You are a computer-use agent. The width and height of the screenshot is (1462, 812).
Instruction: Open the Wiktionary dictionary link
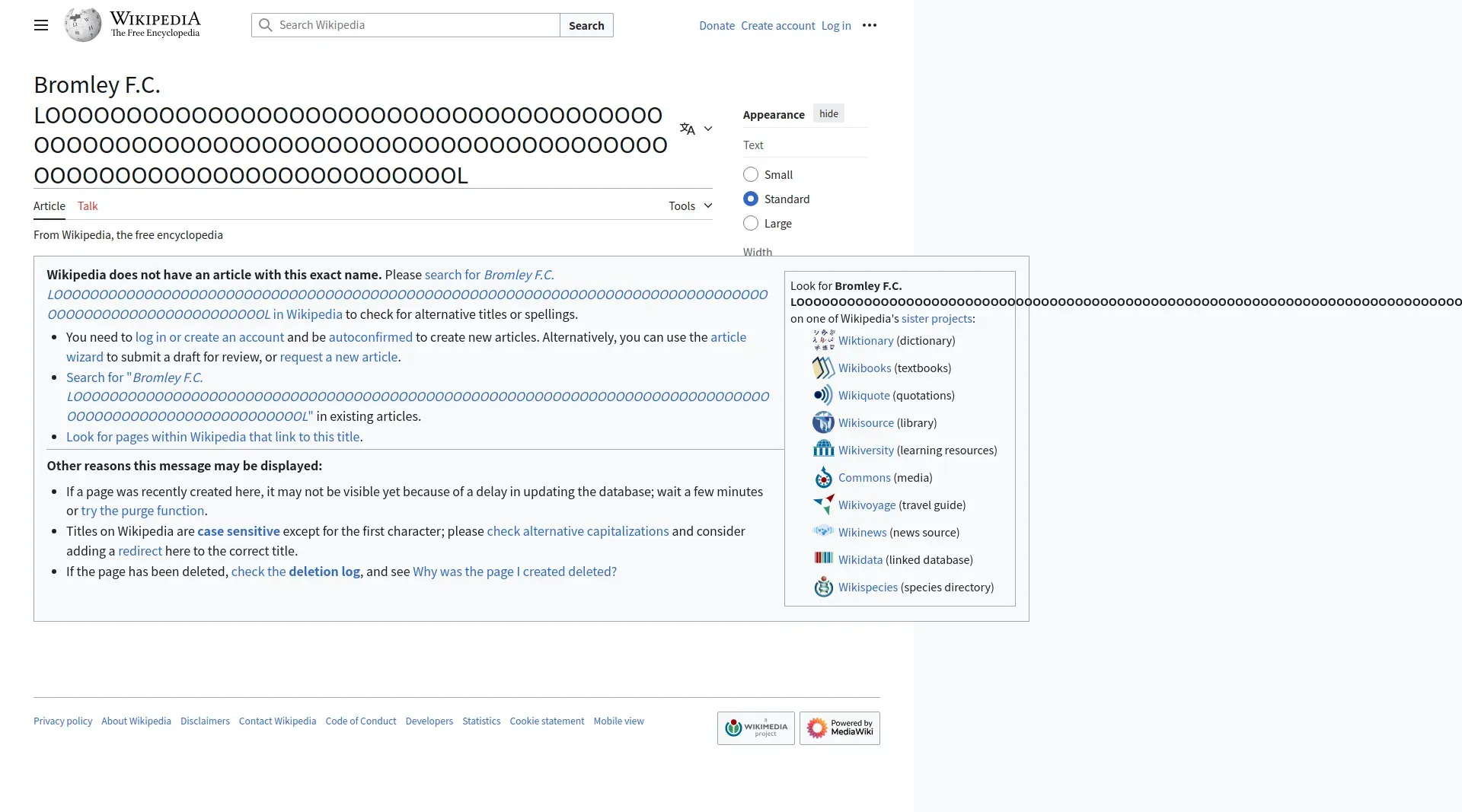[x=866, y=340]
